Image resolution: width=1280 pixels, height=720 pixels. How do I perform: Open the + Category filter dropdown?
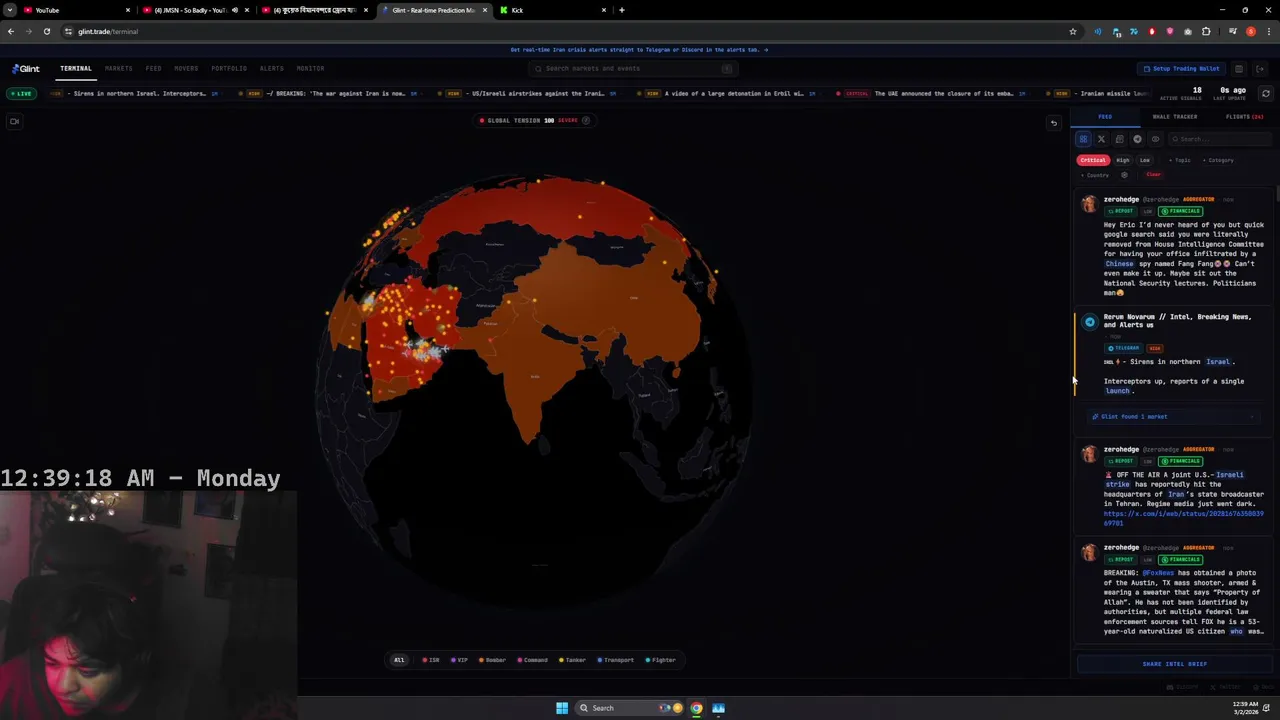tap(1218, 160)
